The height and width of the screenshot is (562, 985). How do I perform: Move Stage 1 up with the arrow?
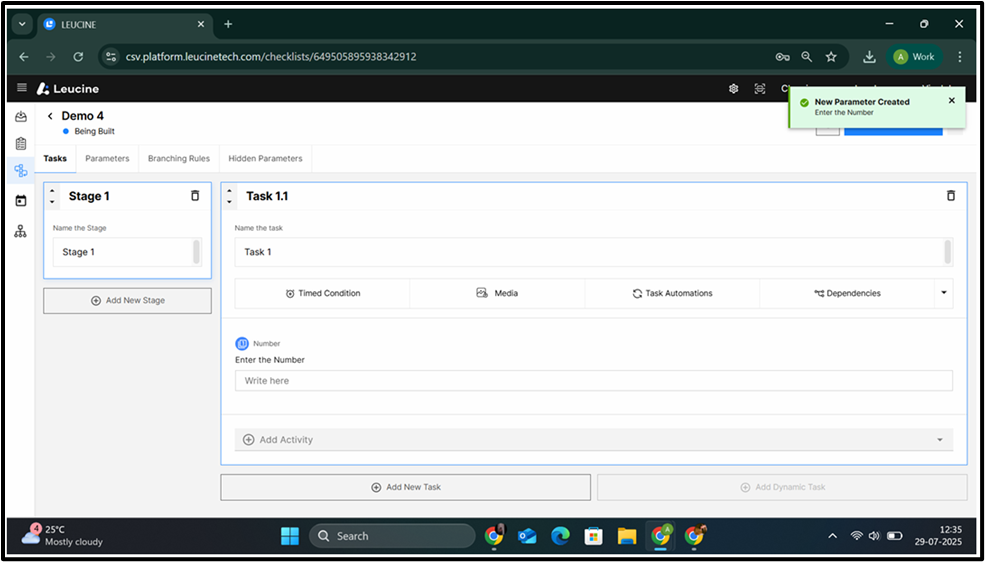[x=52, y=190]
